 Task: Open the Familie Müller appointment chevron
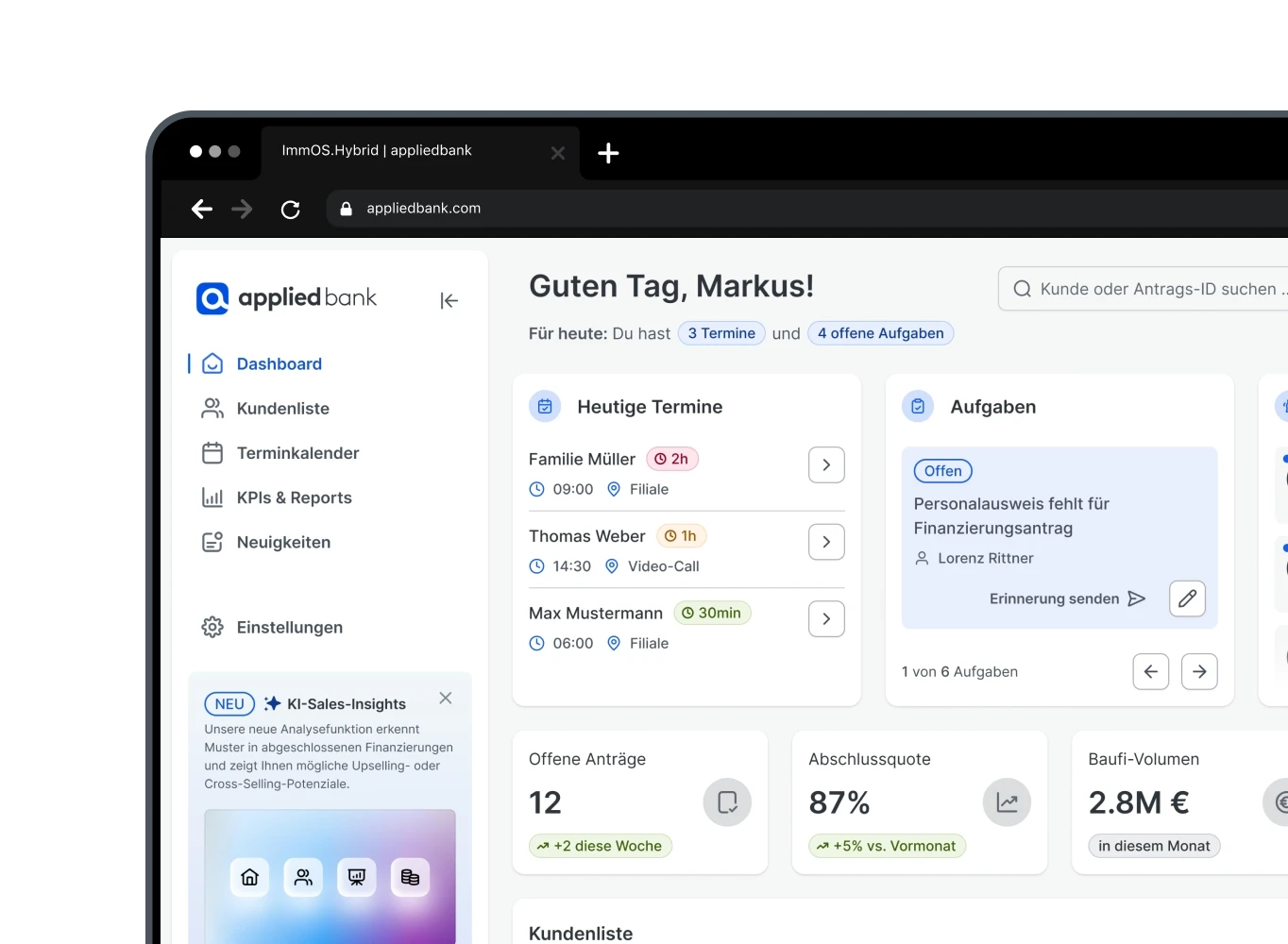826,464
